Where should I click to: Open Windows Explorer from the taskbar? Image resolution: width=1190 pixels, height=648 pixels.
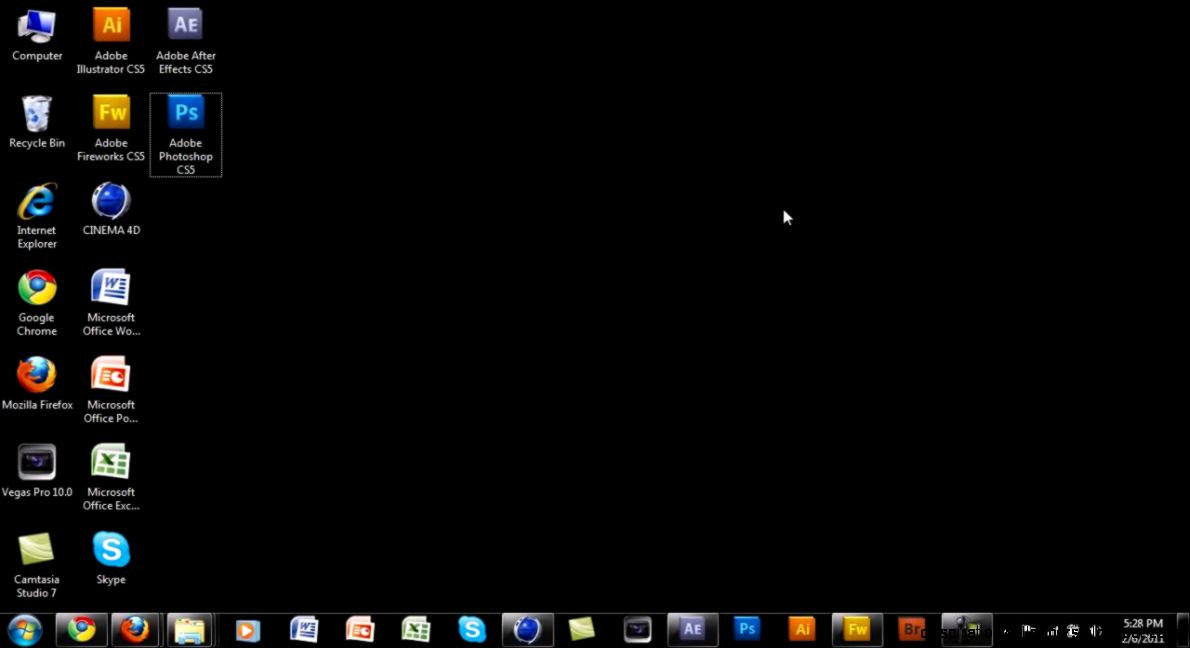coord(189,630)
